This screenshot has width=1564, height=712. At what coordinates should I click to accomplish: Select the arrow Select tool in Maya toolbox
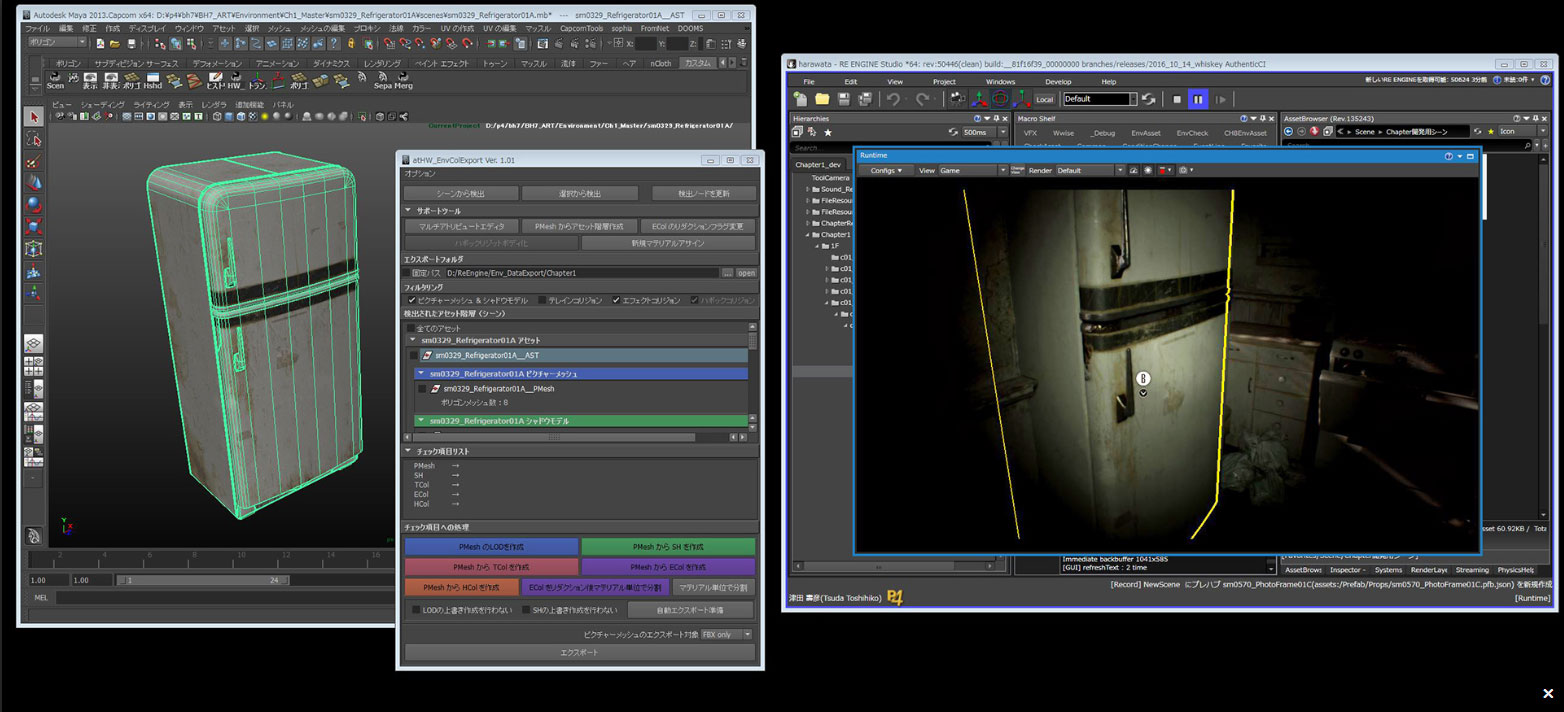(33, 118)
